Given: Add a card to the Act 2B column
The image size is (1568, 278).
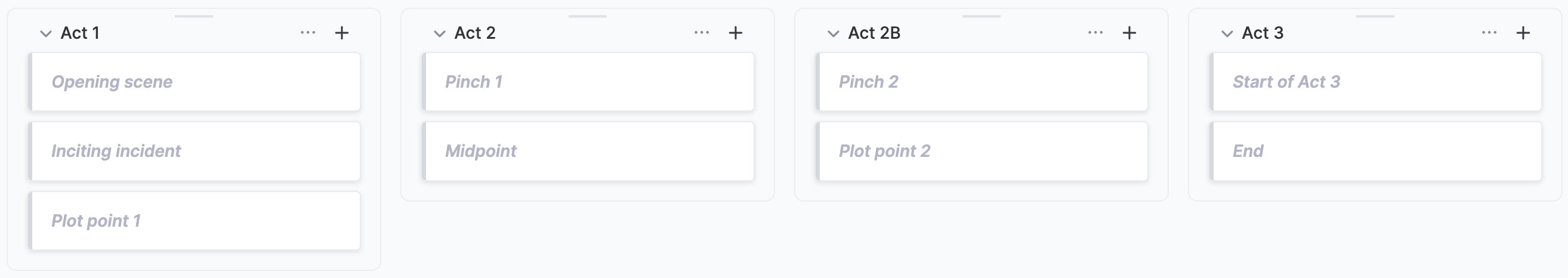Looking at the screenshot, I should coord(1129,33).
